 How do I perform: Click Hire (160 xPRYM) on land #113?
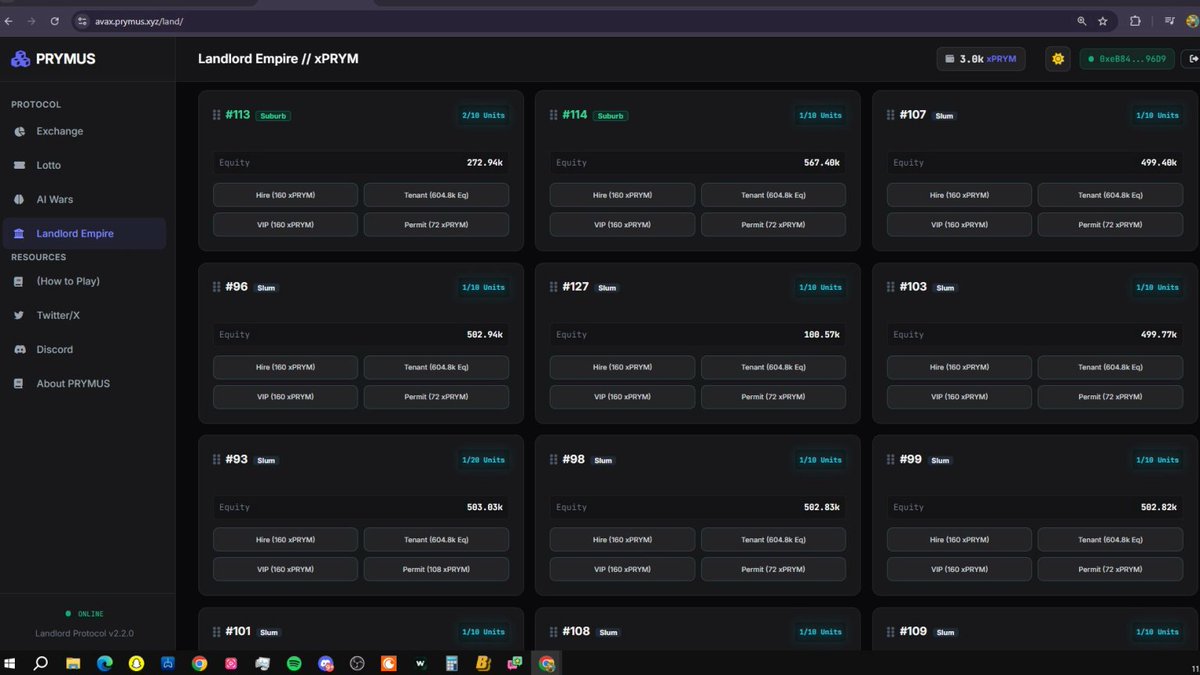285,195
